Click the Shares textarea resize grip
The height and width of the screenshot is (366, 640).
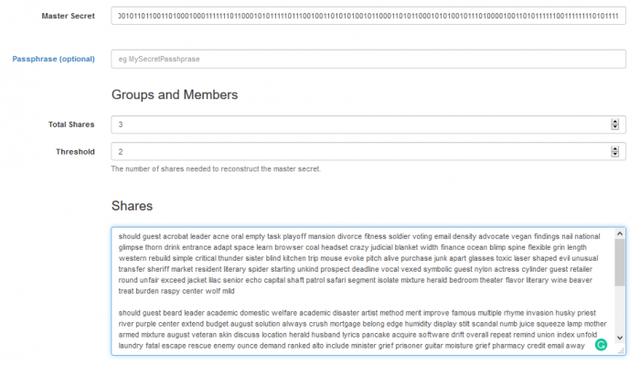(621, 350)
